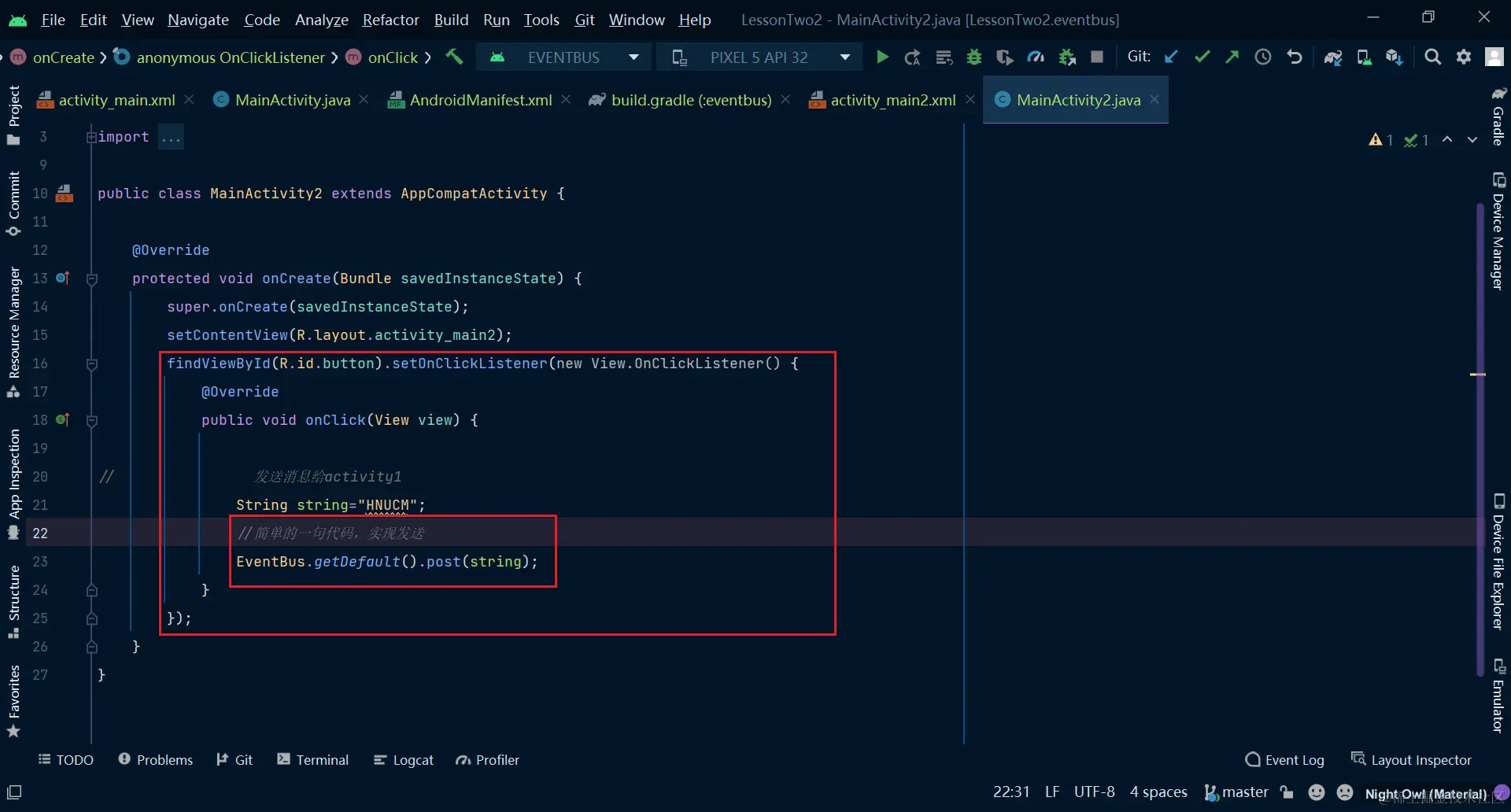This screenshot has width=1511, height=812.
Task: Open the Terminal tool window
Action: [312, 759]
